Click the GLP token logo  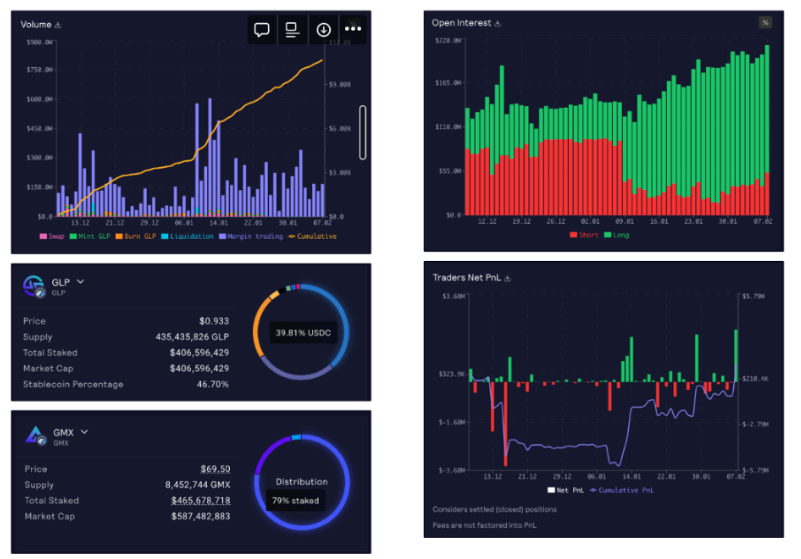34,286
